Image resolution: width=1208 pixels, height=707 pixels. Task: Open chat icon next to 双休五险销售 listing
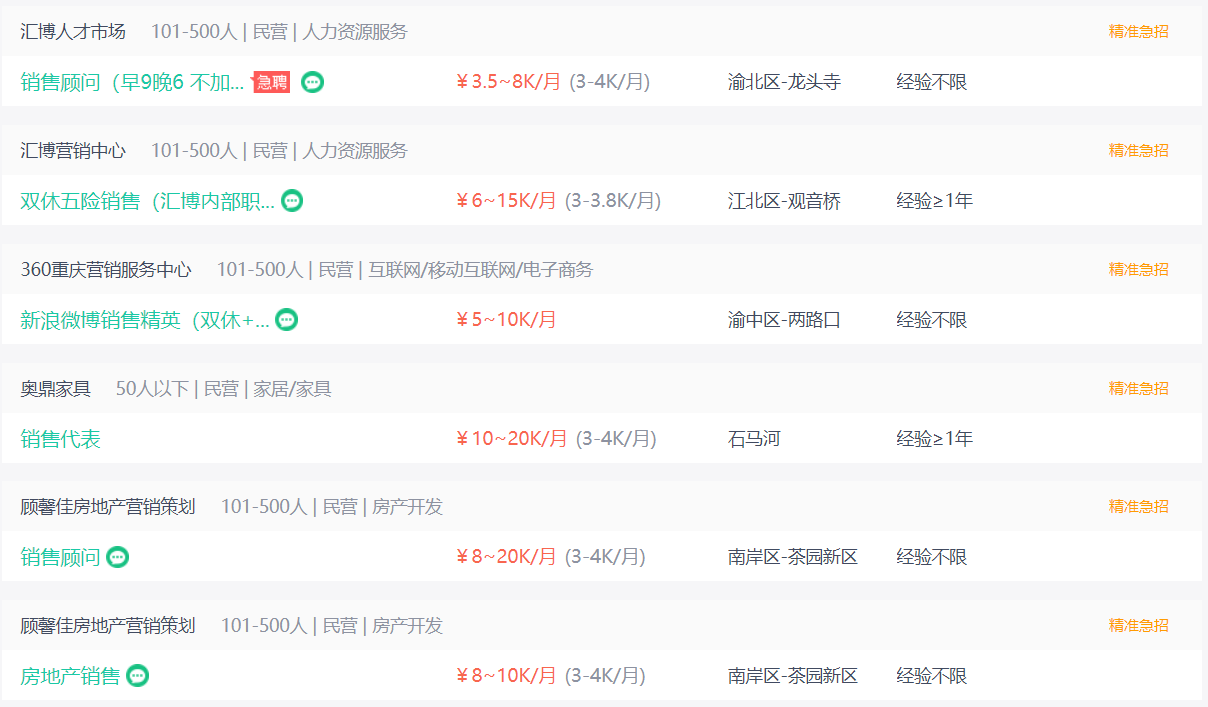[292, 201]
